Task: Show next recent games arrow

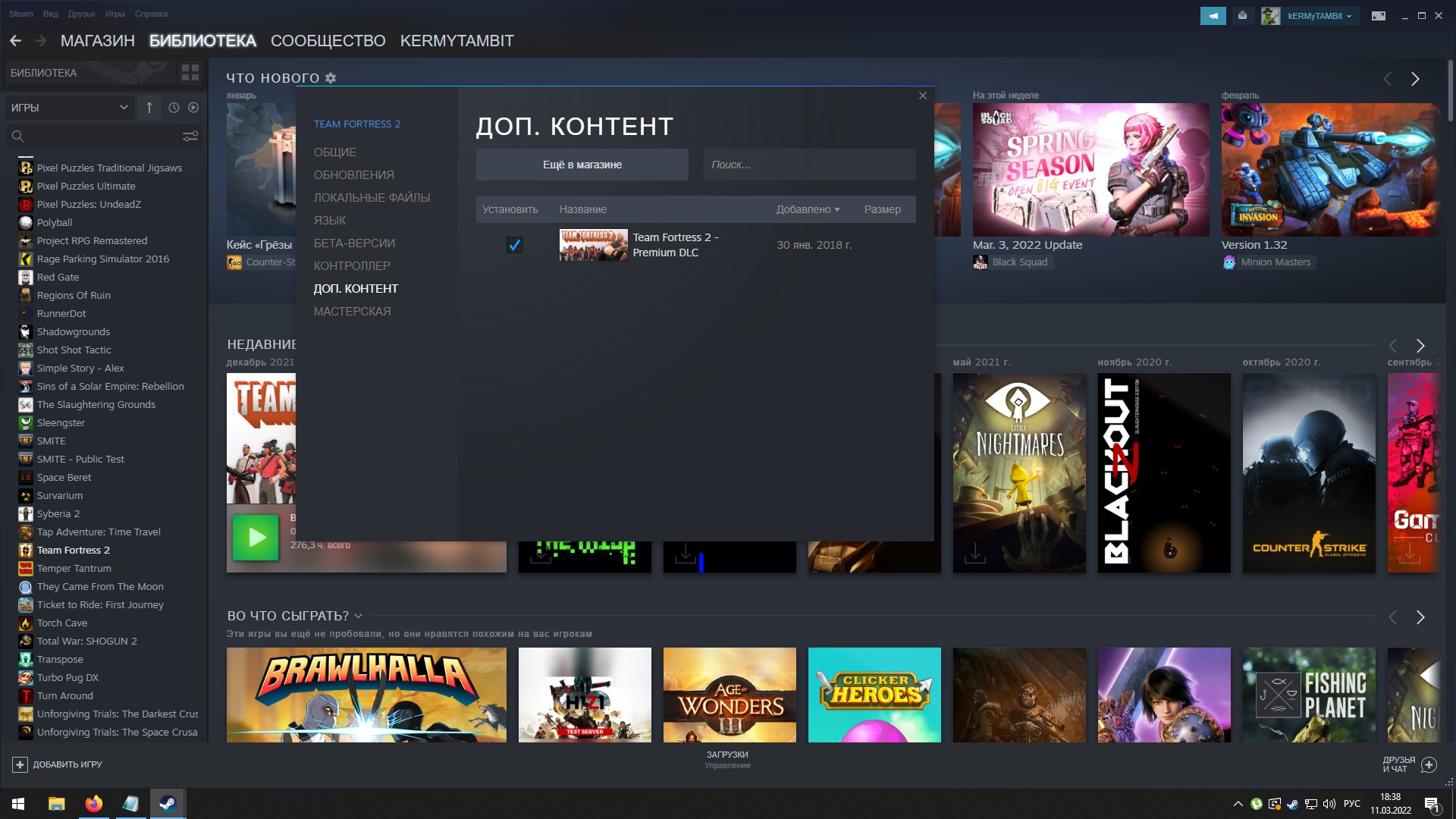Action: point(1420,346)
